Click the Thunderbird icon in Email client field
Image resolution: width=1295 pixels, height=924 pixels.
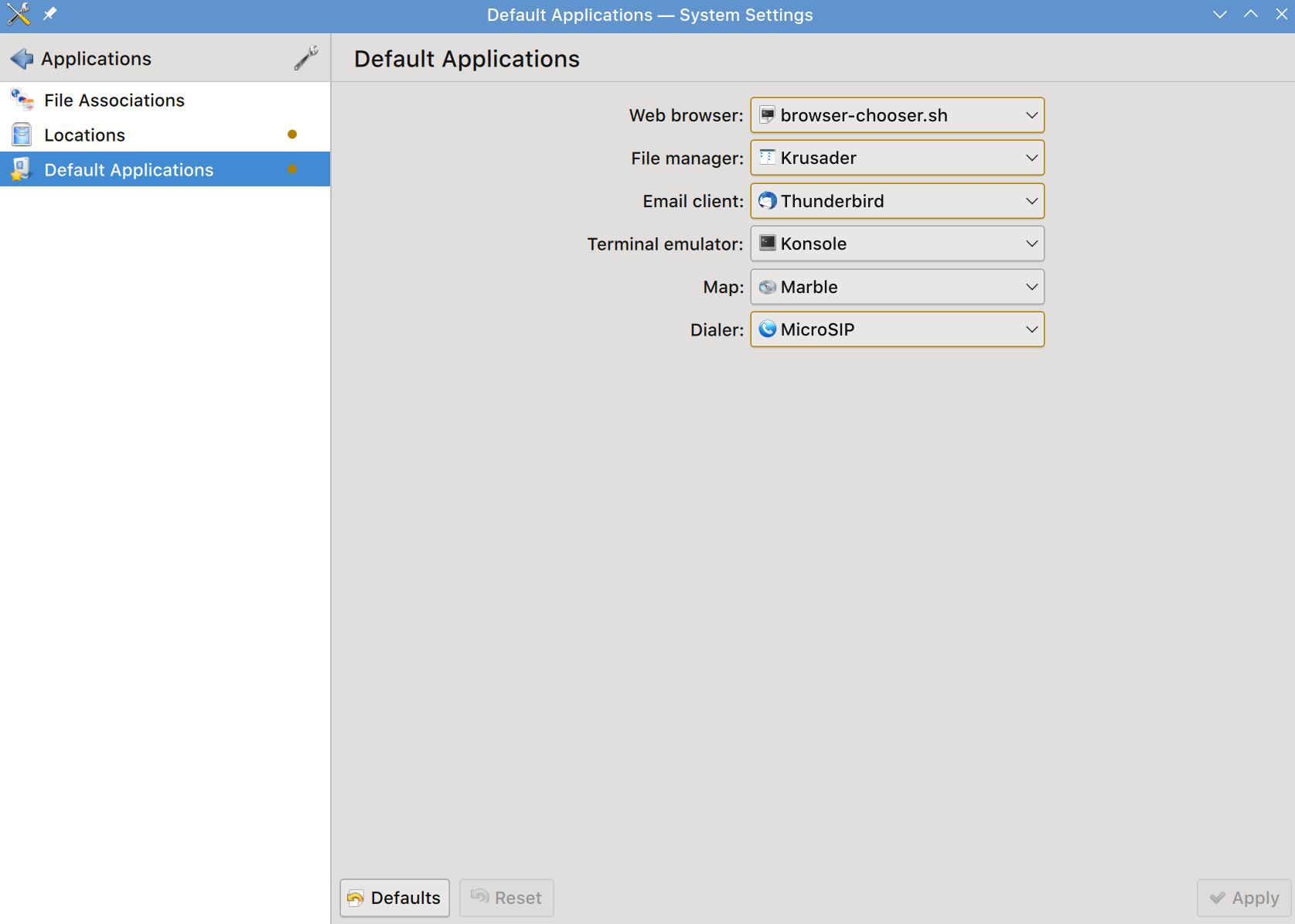[767, 201]
